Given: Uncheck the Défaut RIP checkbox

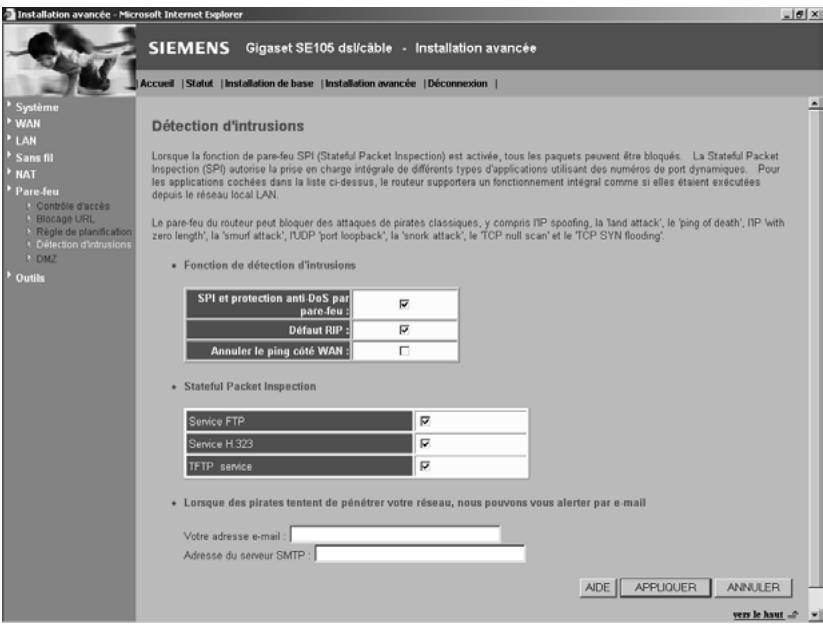Looking at the screenshot, I should pos(404,330).
